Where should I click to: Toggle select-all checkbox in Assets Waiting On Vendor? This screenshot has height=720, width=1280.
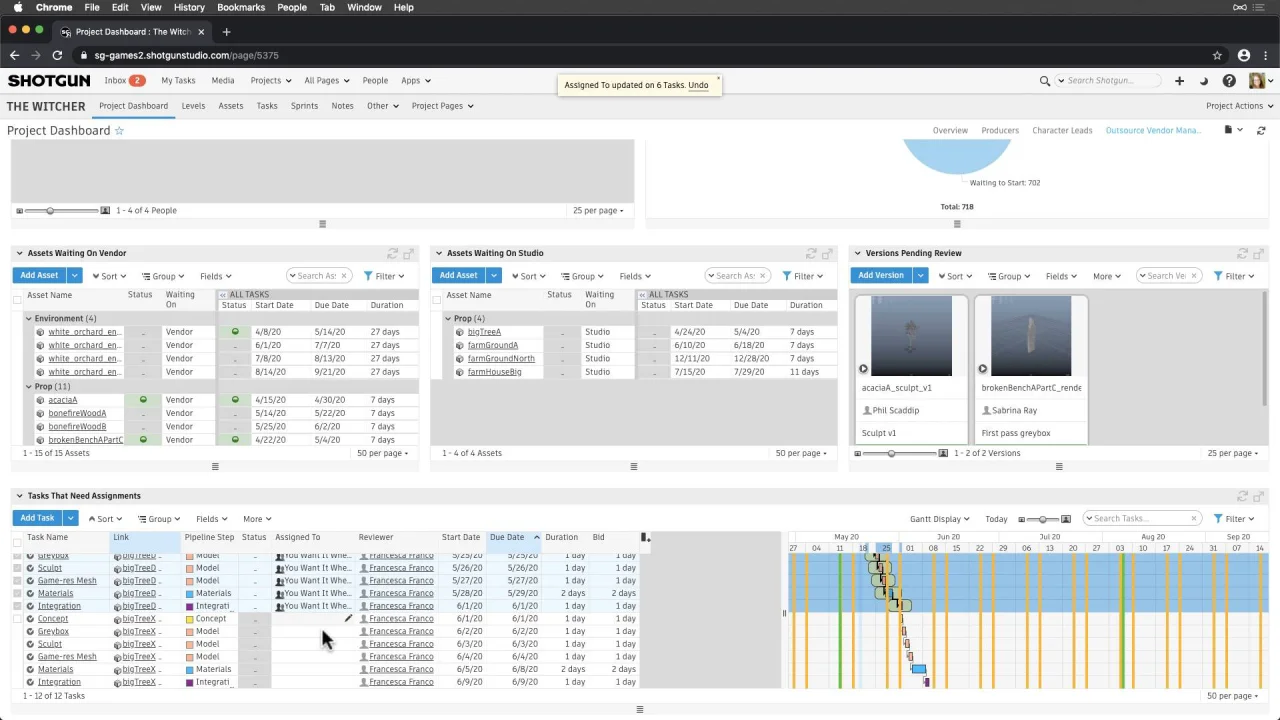[17, 300]
